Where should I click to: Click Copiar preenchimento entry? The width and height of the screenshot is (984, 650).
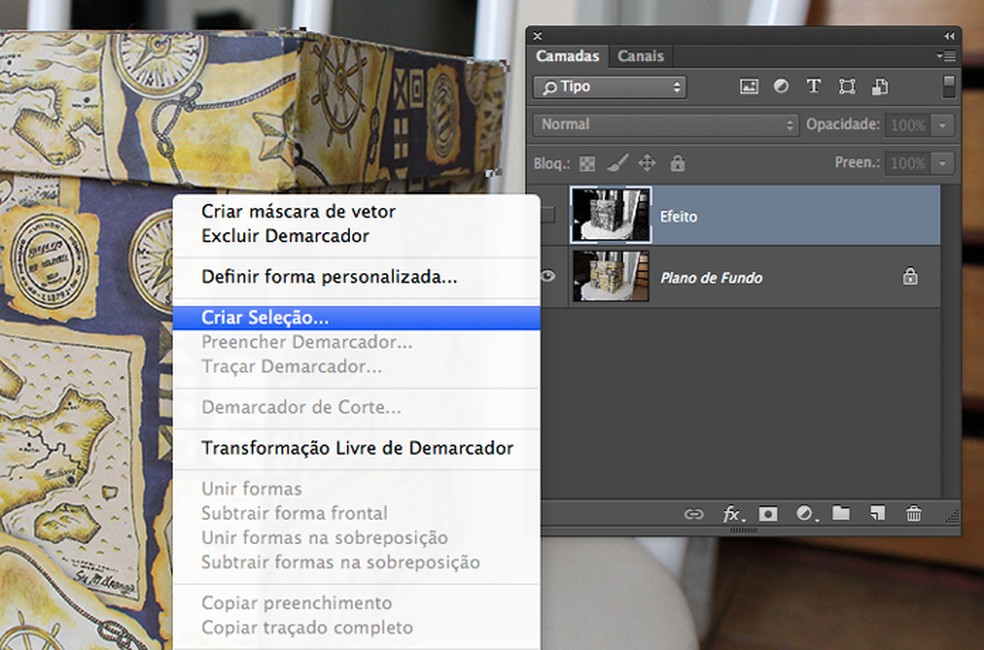356,603
